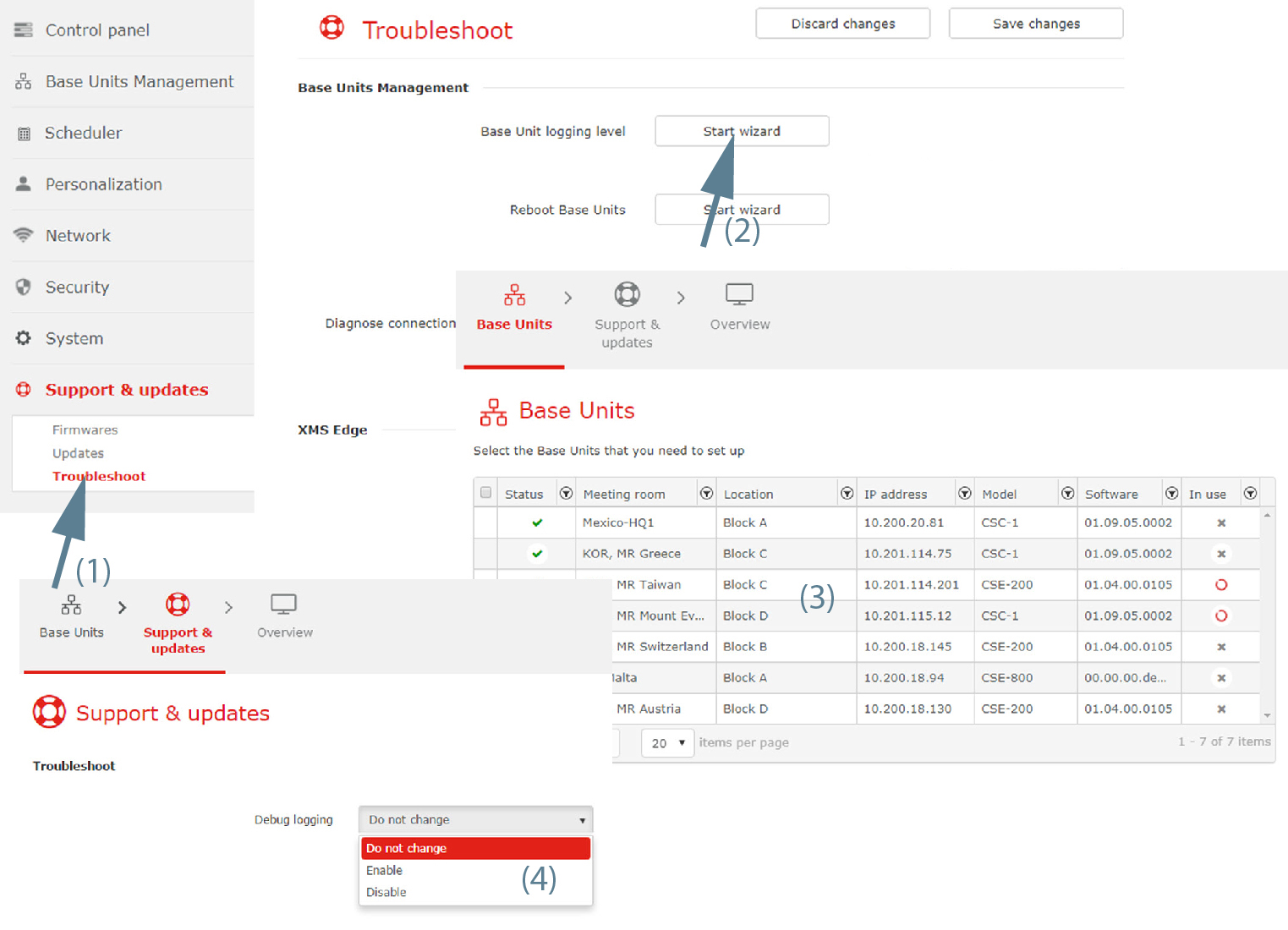This screenshot has width=1288, height=930.
Task: Click the Troubleshoot heading lifebuoy icon
Action: click(332, 27)
